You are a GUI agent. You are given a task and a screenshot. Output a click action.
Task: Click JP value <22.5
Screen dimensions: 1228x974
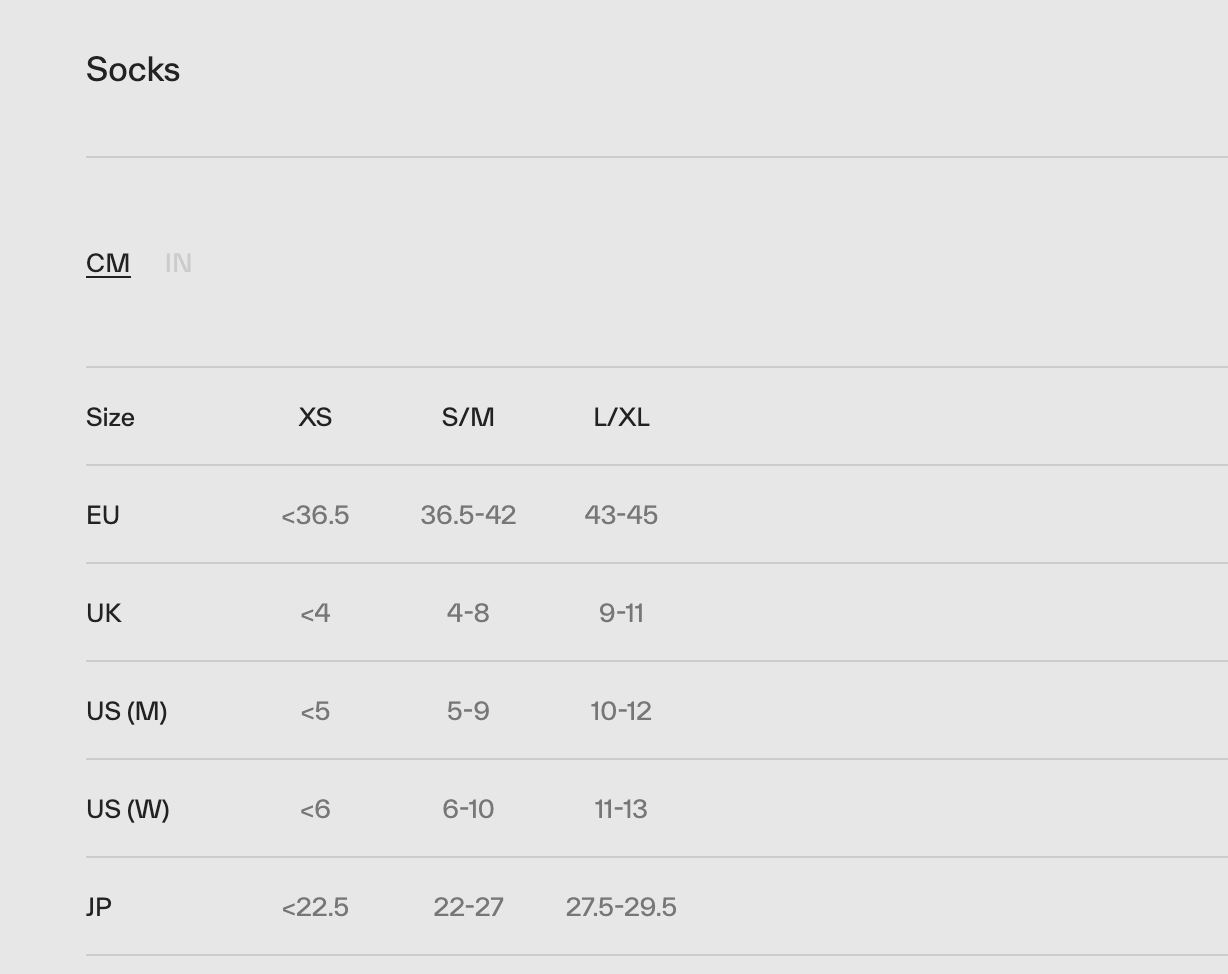tap(315, 907)
